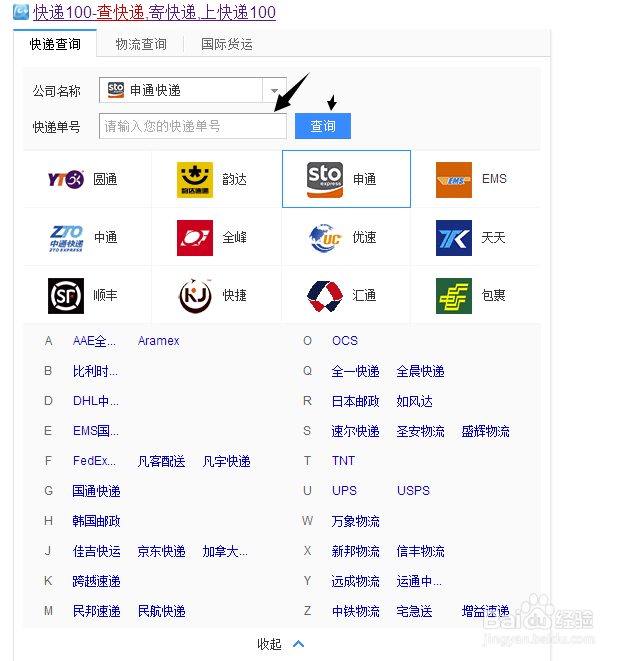Click the sto icon in company field

pos(116,90)
